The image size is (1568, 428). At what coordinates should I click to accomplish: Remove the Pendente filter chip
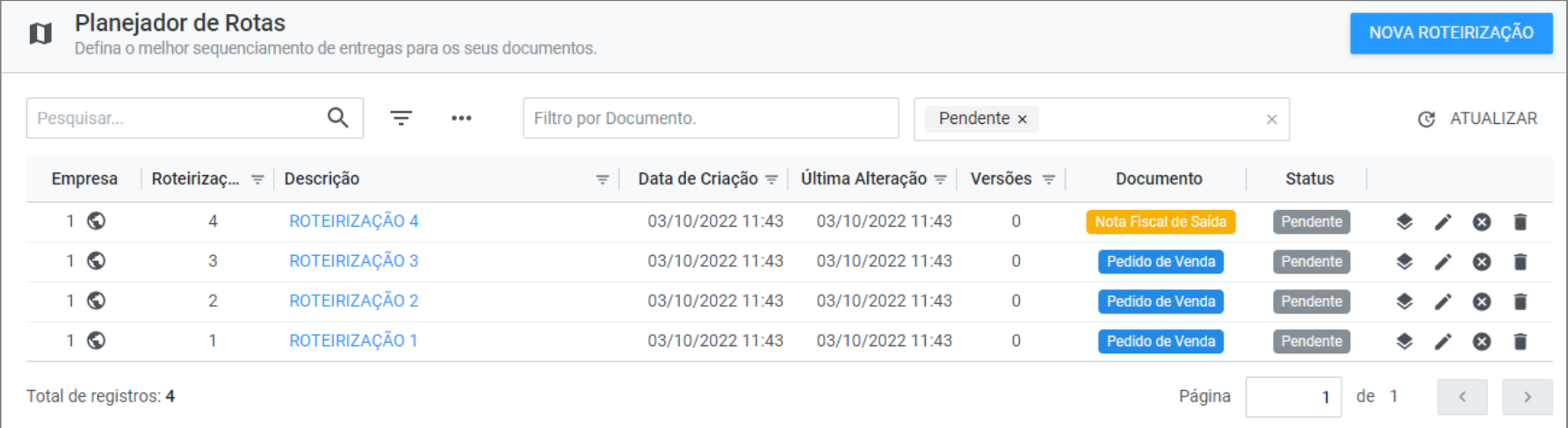tap(1022, 120)
